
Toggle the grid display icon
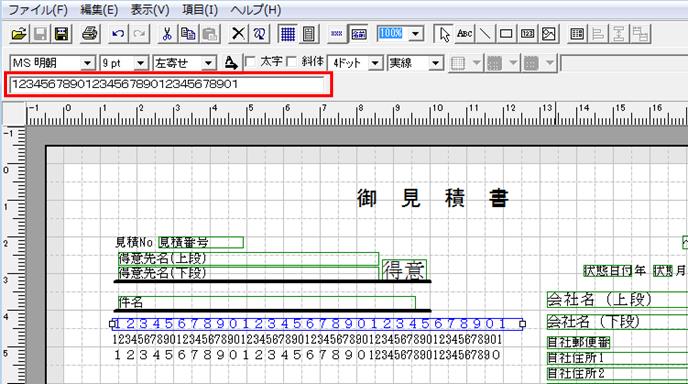point(288,34)
